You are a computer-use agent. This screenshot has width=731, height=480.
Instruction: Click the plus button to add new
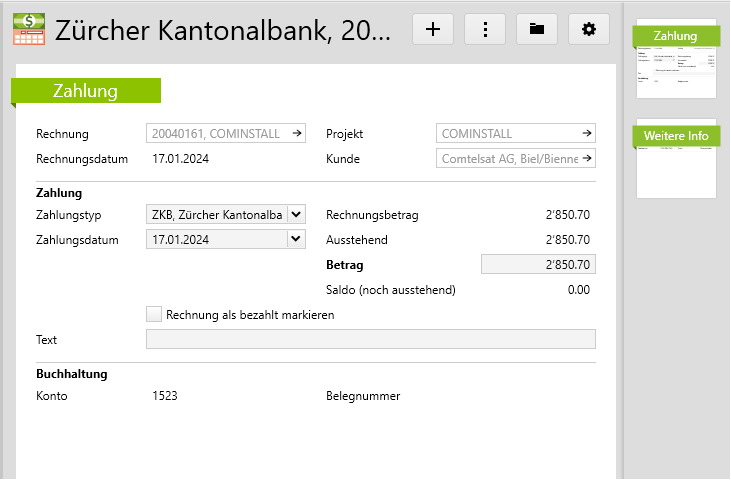tap(433, 29)
